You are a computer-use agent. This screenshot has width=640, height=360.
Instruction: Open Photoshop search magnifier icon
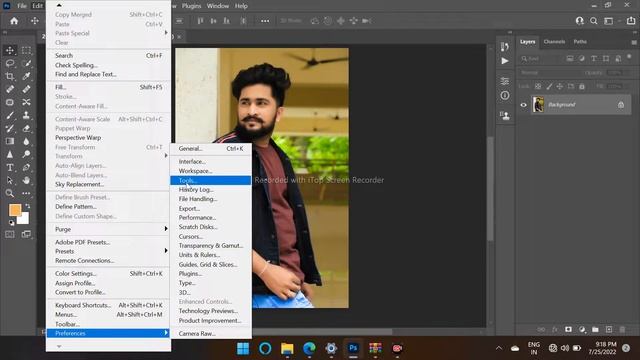click(594, 21)
